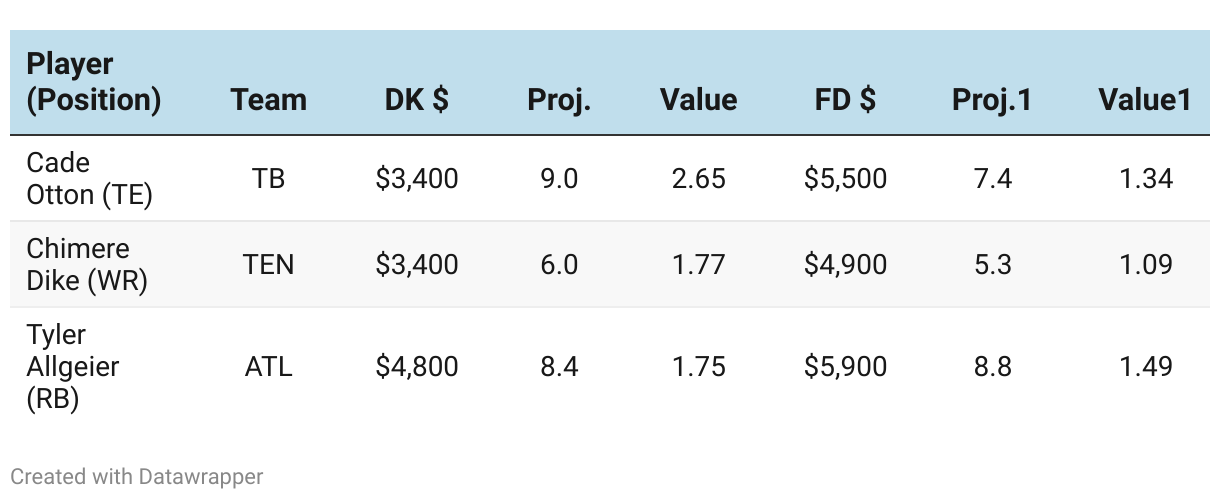Click the 1.49 Value1 cell

tap(1145, 367)
